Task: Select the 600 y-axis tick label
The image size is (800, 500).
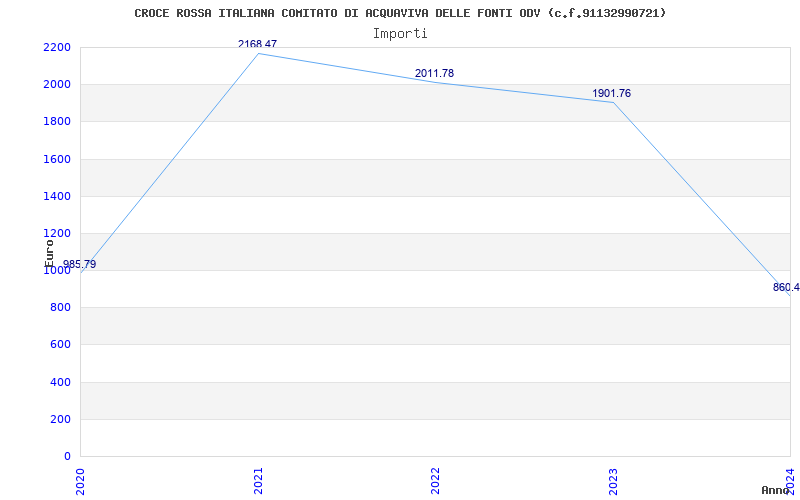Action: (60, 345)
